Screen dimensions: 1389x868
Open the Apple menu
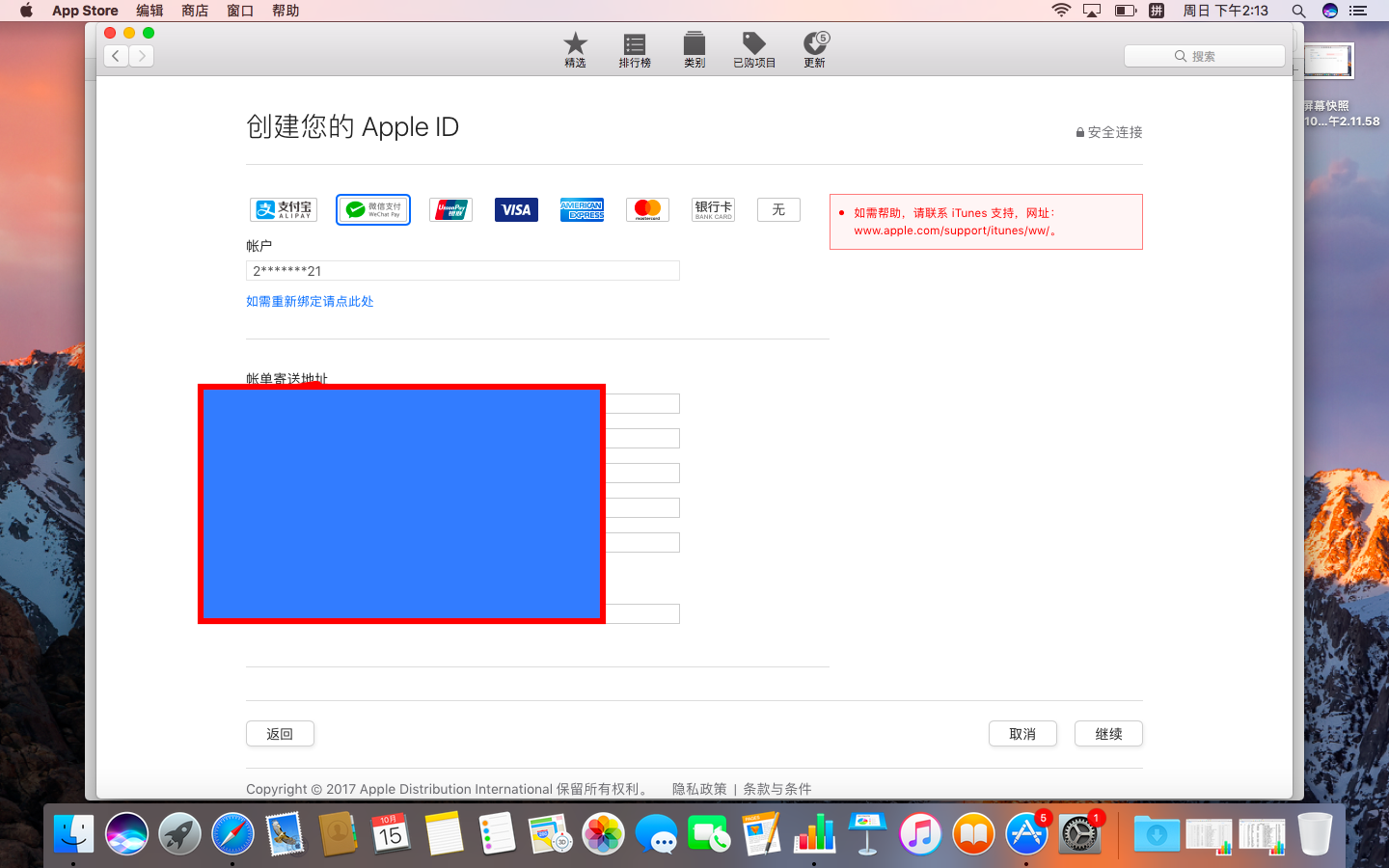pyautogui.click(x=26, y=11)
